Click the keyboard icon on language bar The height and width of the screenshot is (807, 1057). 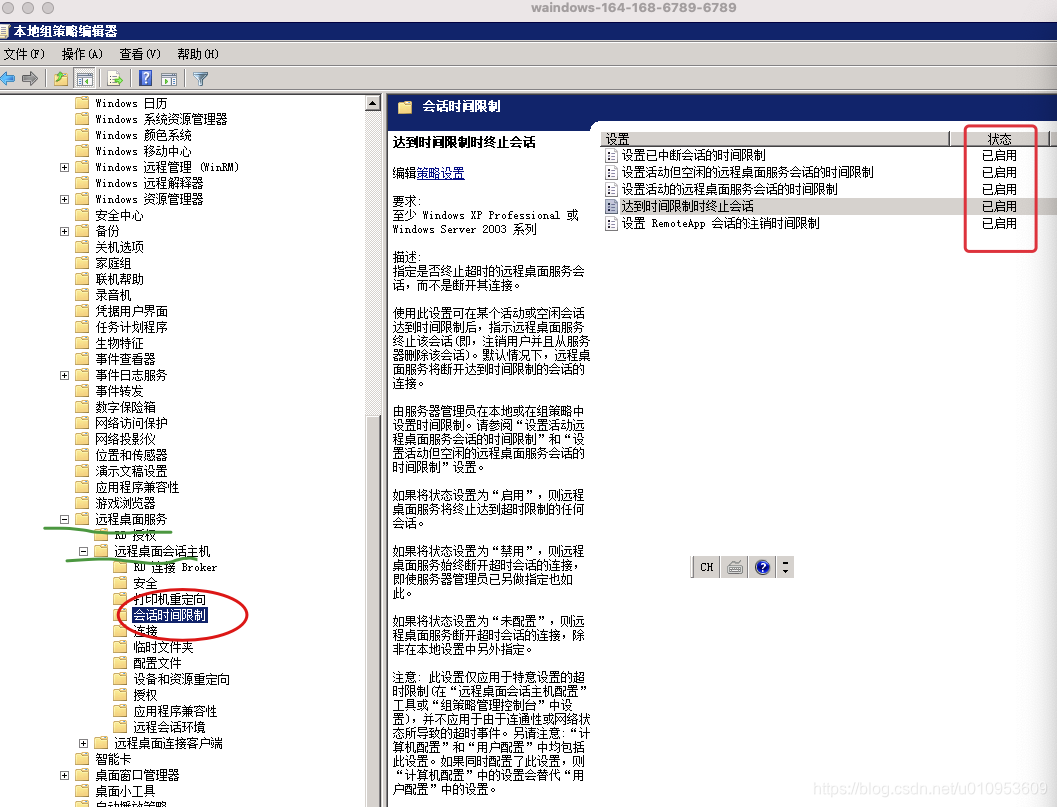point(735,567)
